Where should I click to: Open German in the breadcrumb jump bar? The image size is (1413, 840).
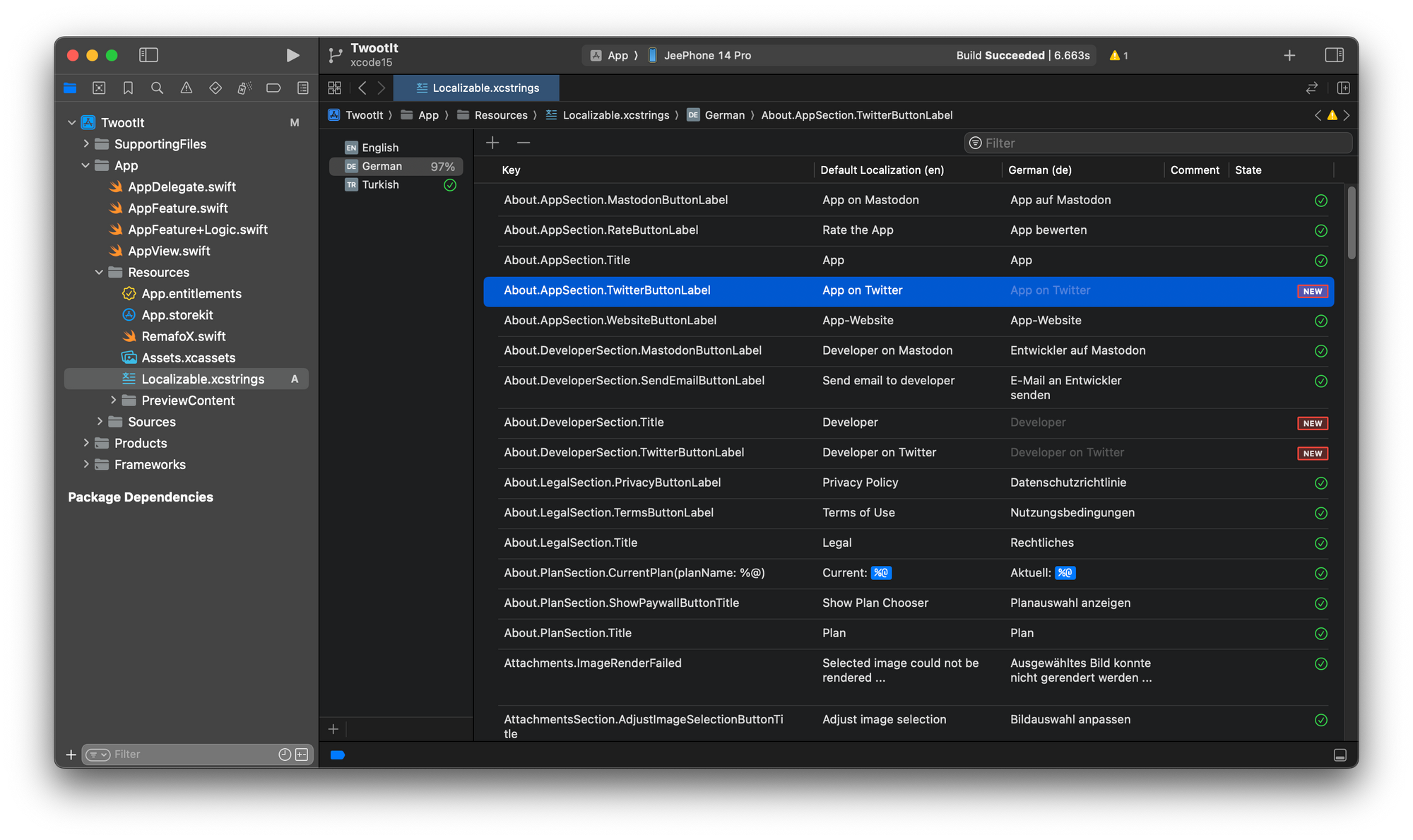(724, 114)
